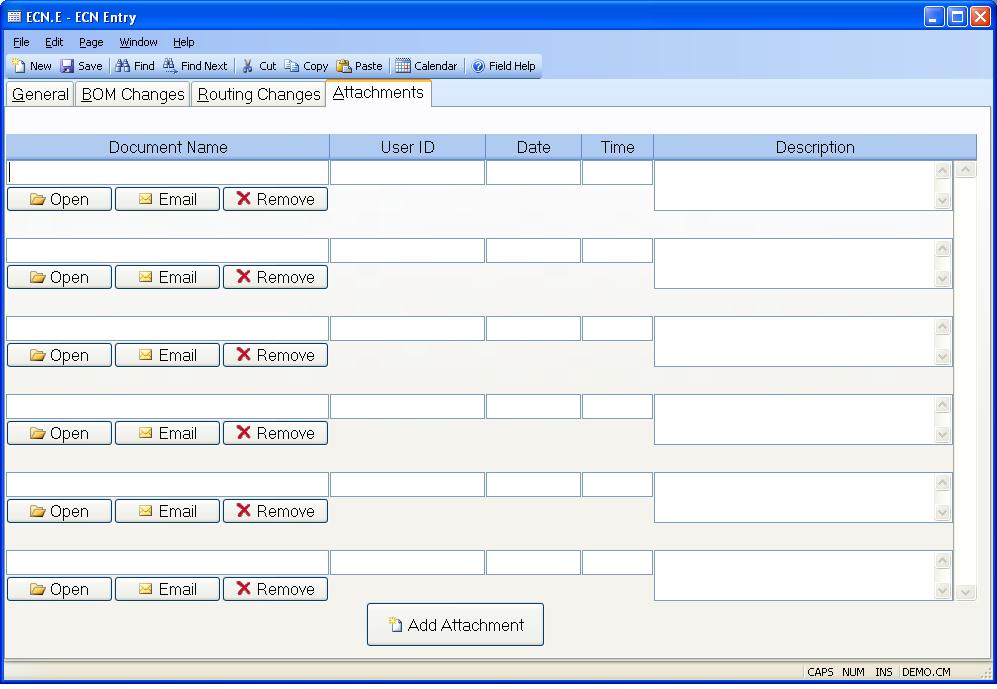Image resolution: width=997 pixels, height=689 pixels.
Task: Click Email button in the second attachment row
Action: 167,277
